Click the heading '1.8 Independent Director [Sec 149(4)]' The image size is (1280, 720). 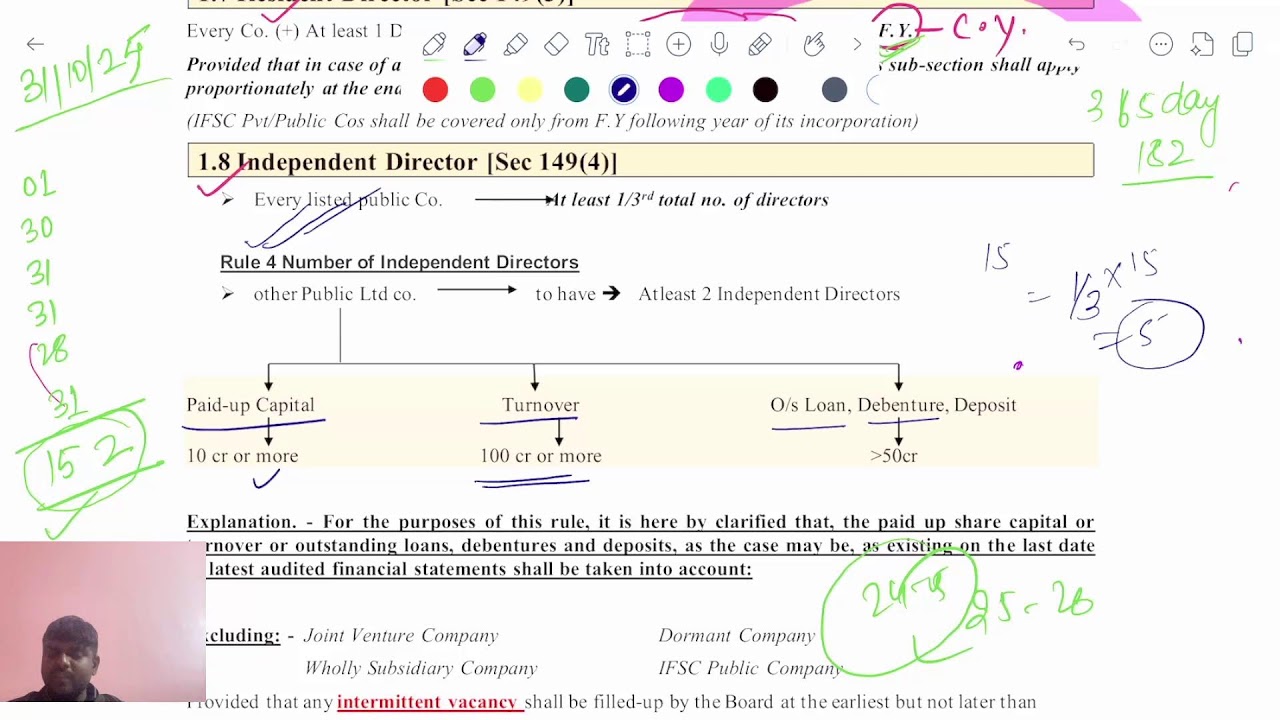pos(407,161)
